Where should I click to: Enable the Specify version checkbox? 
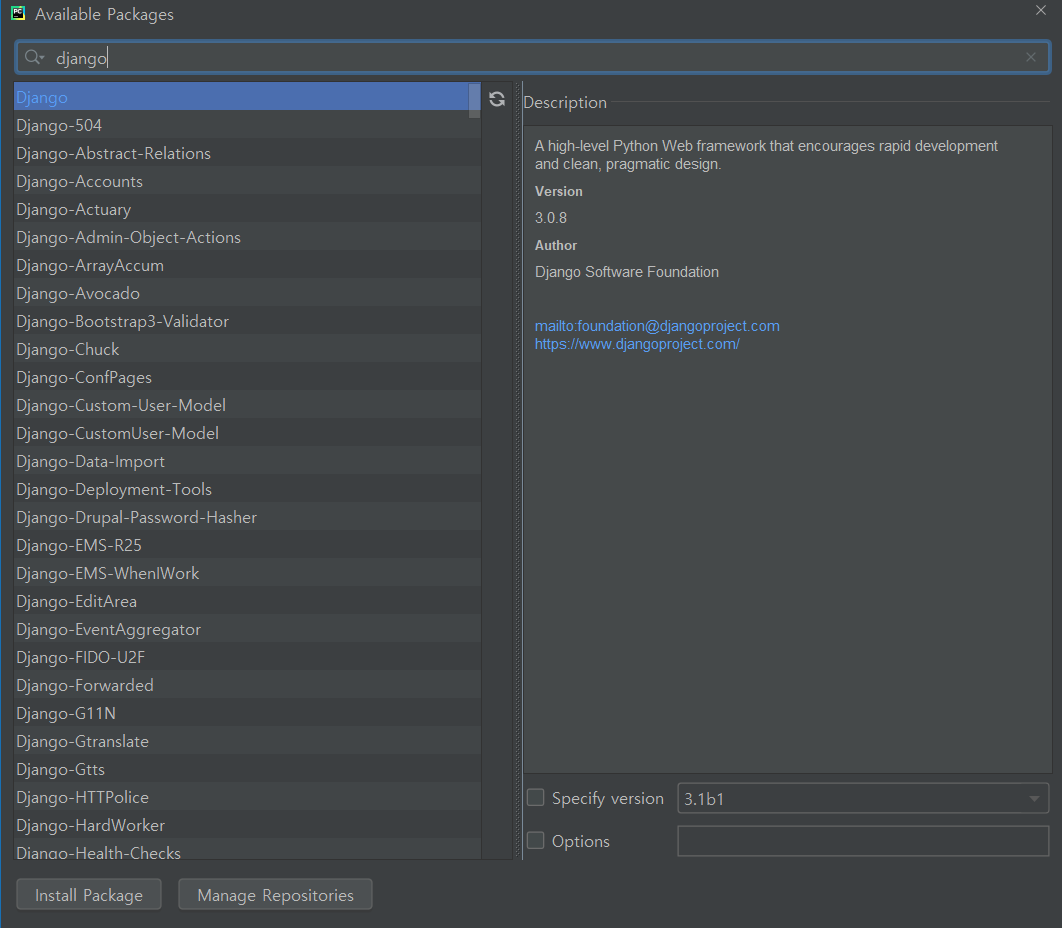pos(536,797)
